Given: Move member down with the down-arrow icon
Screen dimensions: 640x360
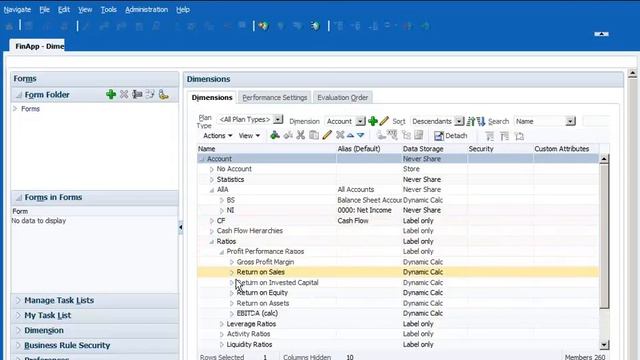Looking at the screenshot, I should (360, 135).
